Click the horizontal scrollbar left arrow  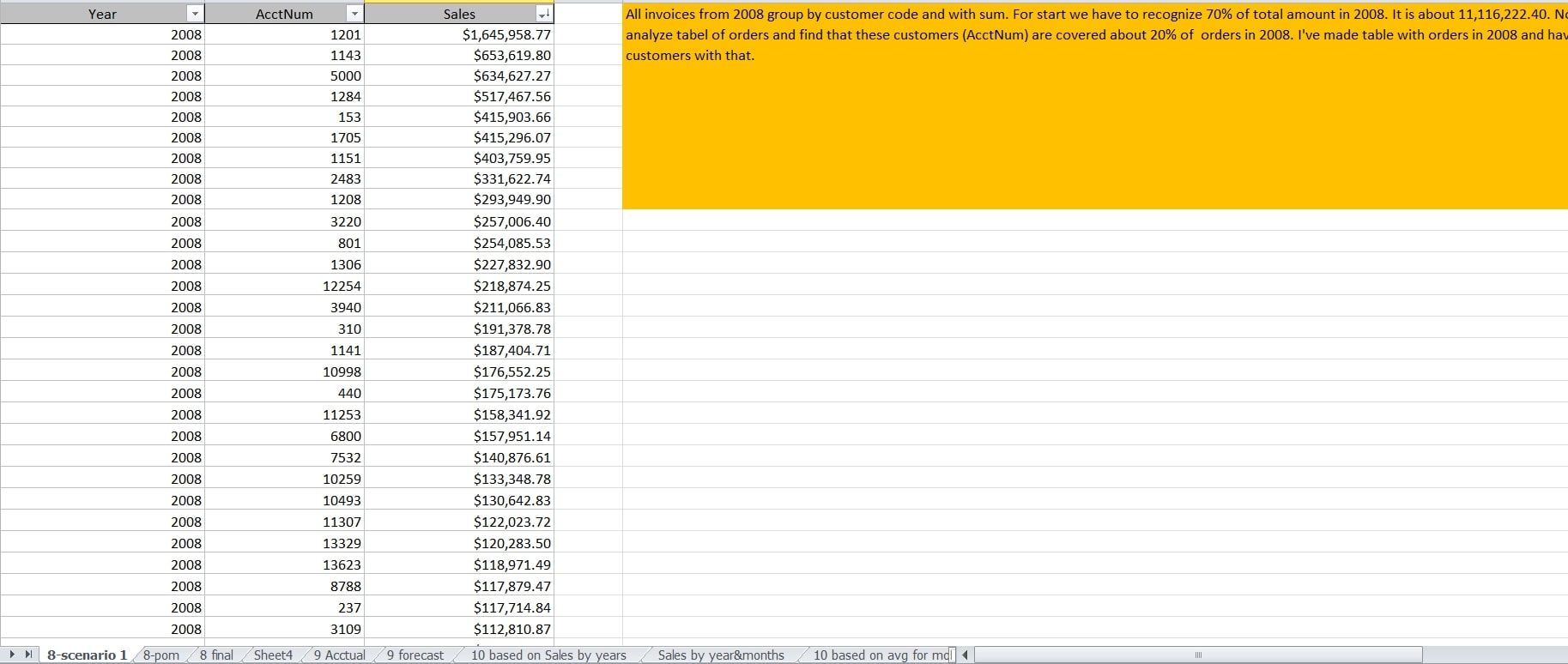pos(966,655)
